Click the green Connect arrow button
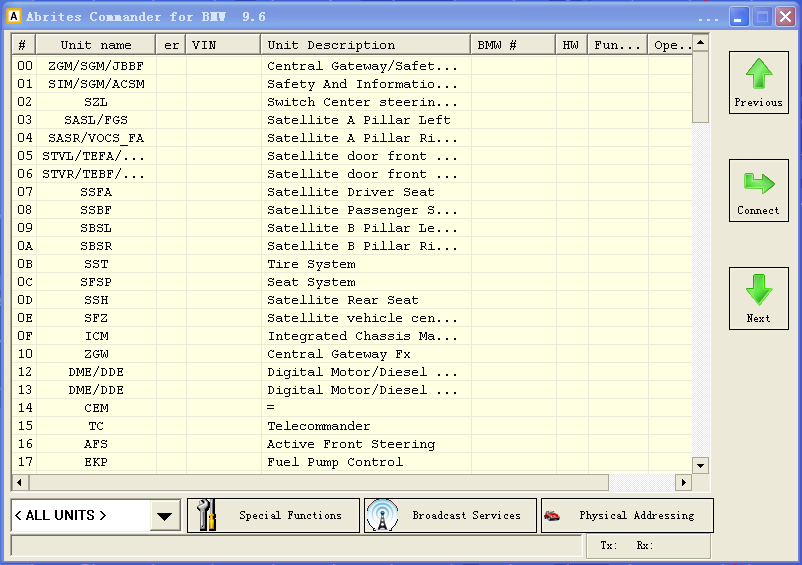Image resolution: width=802 pixels, height=565 pixels. (x=759, y=190)
